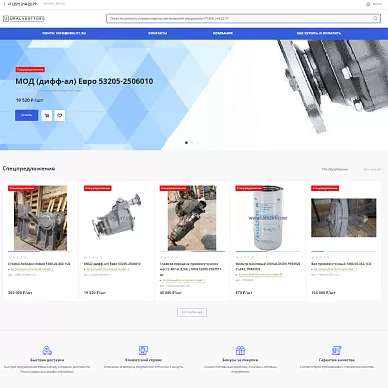Click the load more button below products

(192, 312)
